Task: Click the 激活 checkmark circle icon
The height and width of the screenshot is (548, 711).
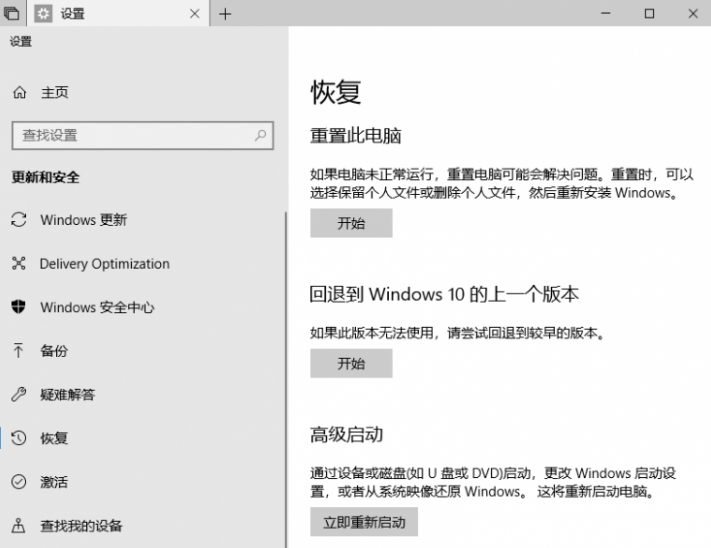Action: tap(18, 482)
